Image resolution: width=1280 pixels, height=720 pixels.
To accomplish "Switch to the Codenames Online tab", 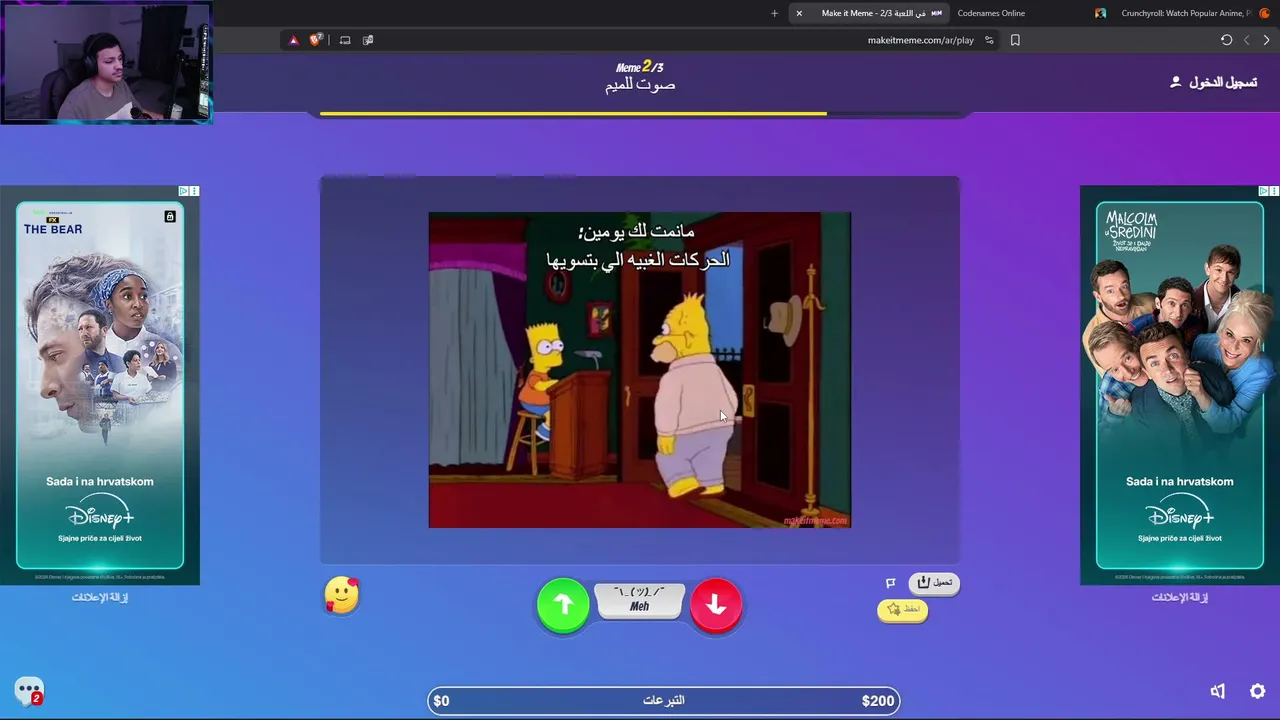I will [991, 13].
